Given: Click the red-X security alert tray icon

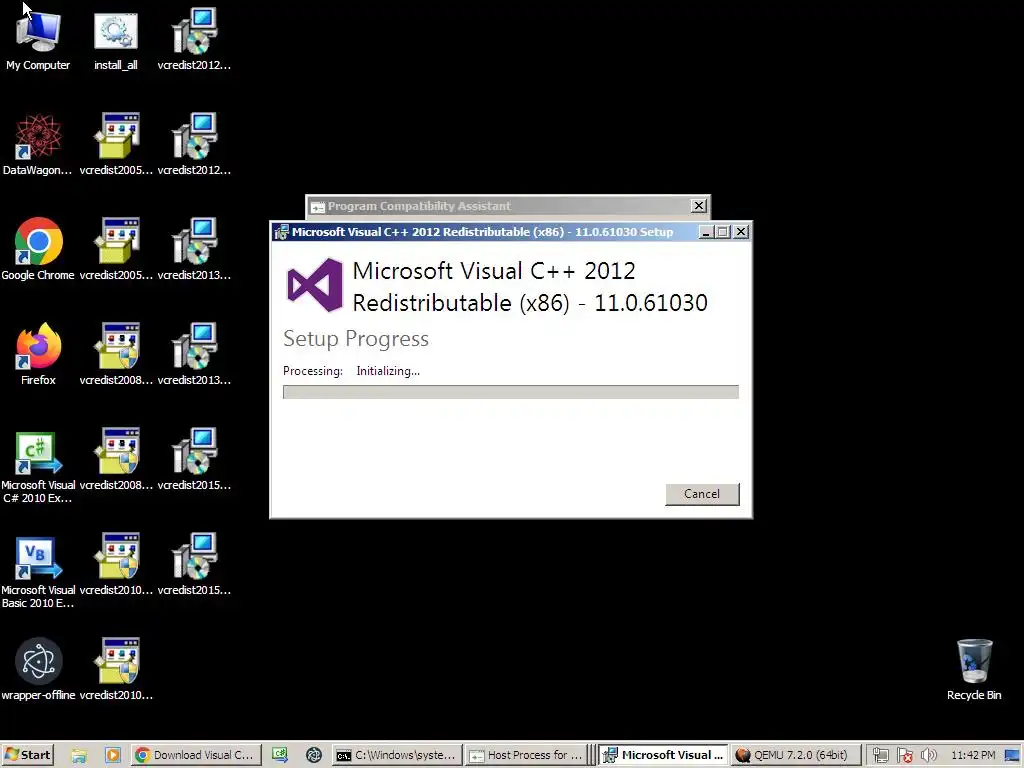Looking at the screenshot, I should pyautogui.click(x=904, y=756).
